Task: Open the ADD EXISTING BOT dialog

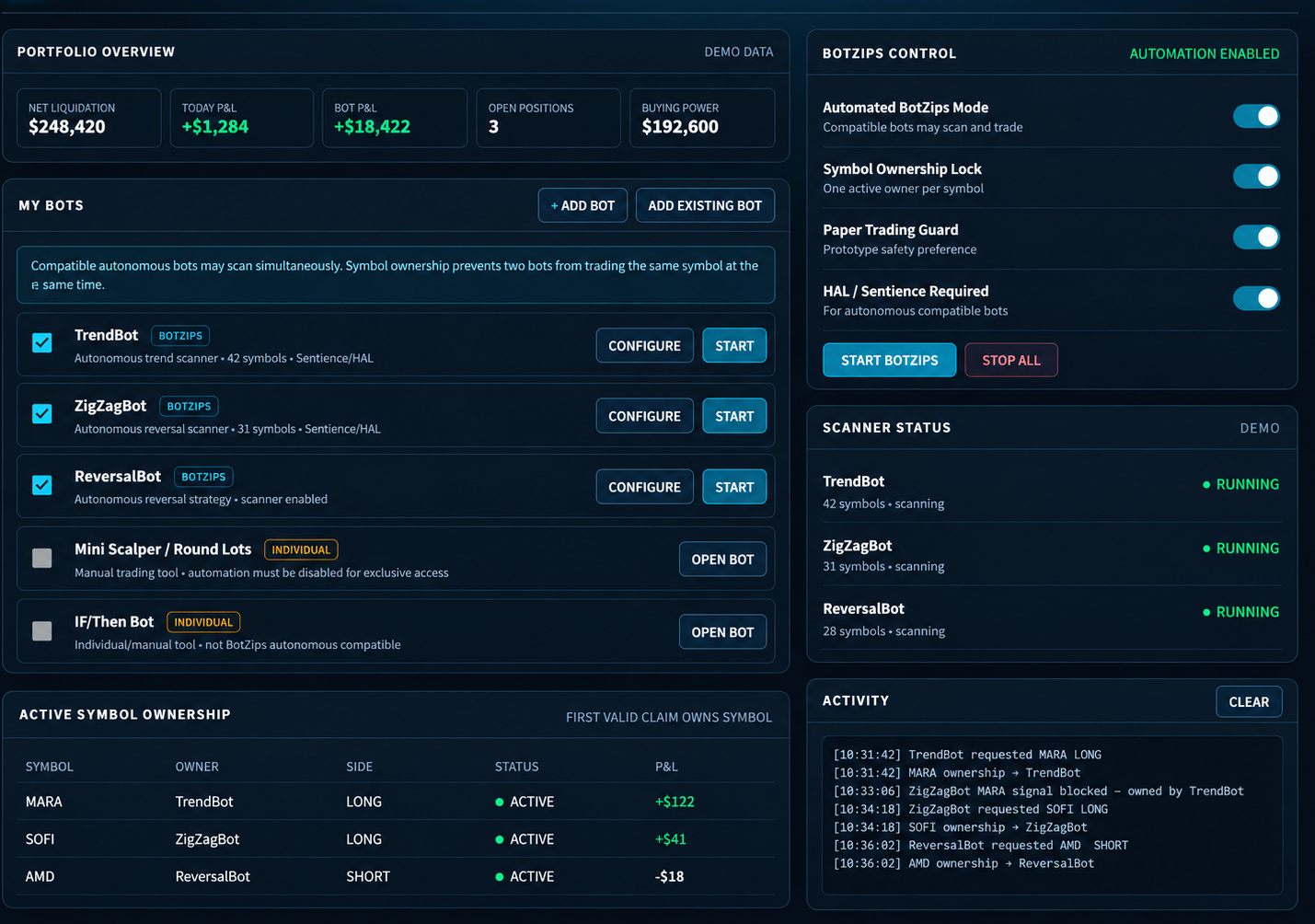Action: tap(705, 205)
